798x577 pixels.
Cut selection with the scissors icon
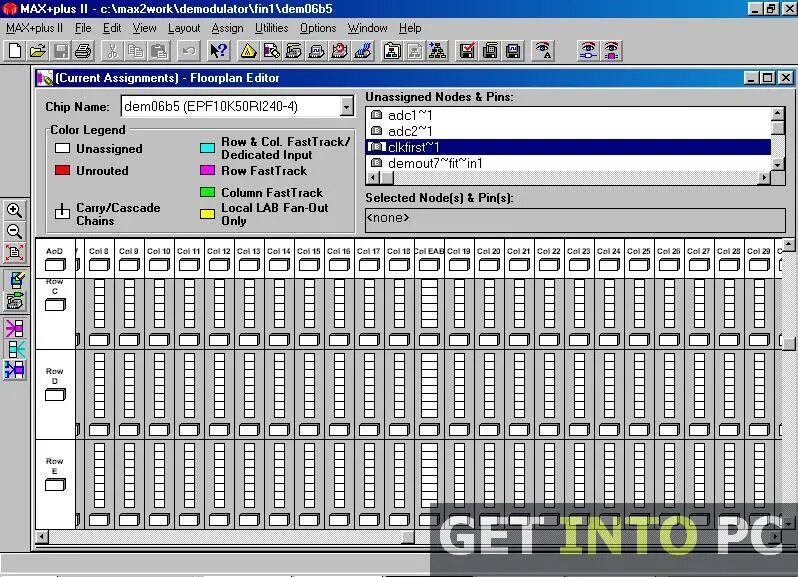pyautogui.click(x=112, y=51)
